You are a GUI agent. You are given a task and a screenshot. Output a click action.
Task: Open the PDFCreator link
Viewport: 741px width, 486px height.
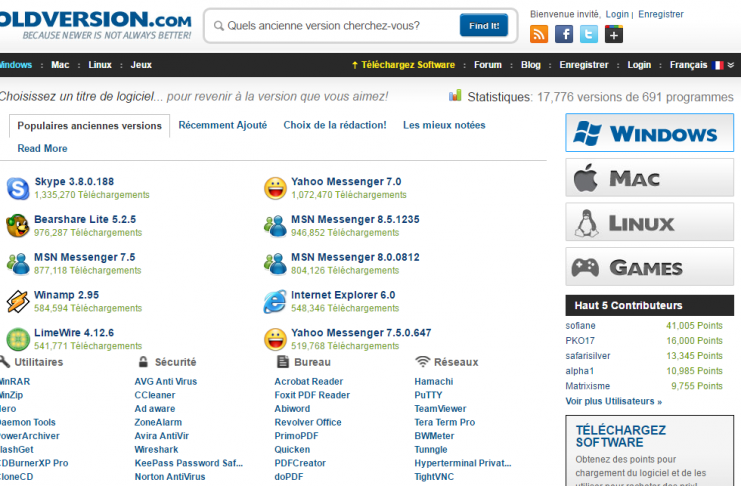click(x=300, y=463)
